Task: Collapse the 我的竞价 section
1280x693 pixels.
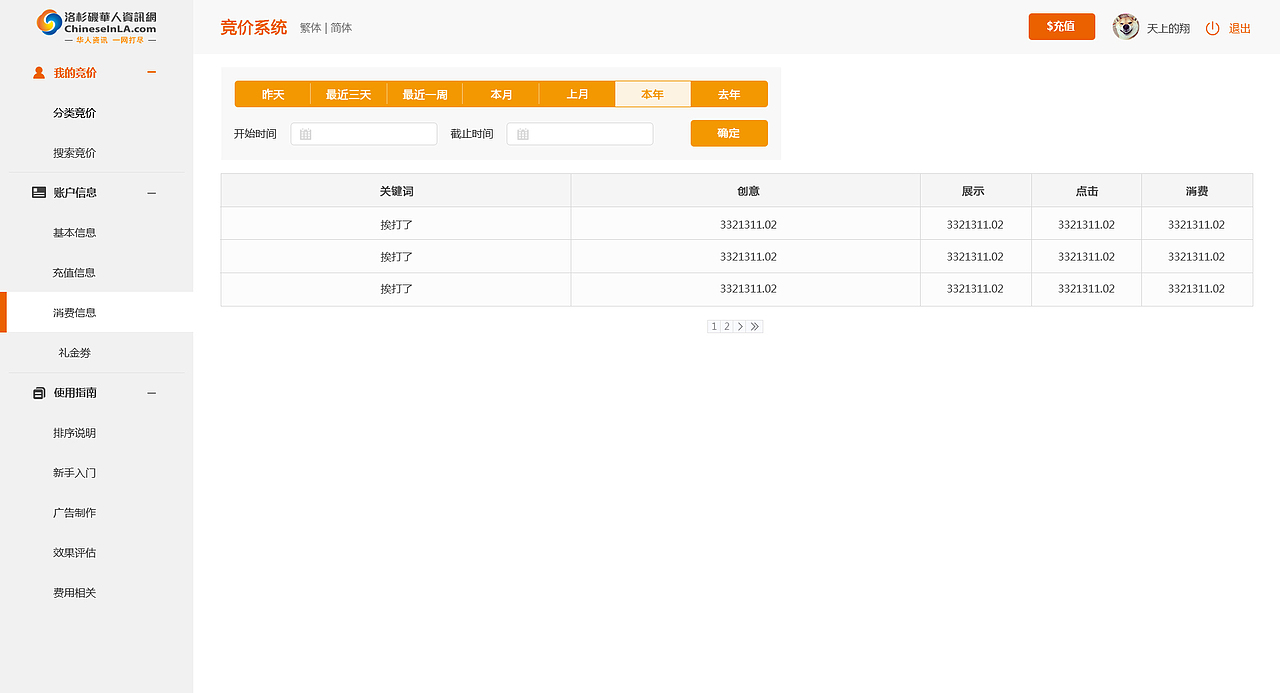Action: click(151, 72)
